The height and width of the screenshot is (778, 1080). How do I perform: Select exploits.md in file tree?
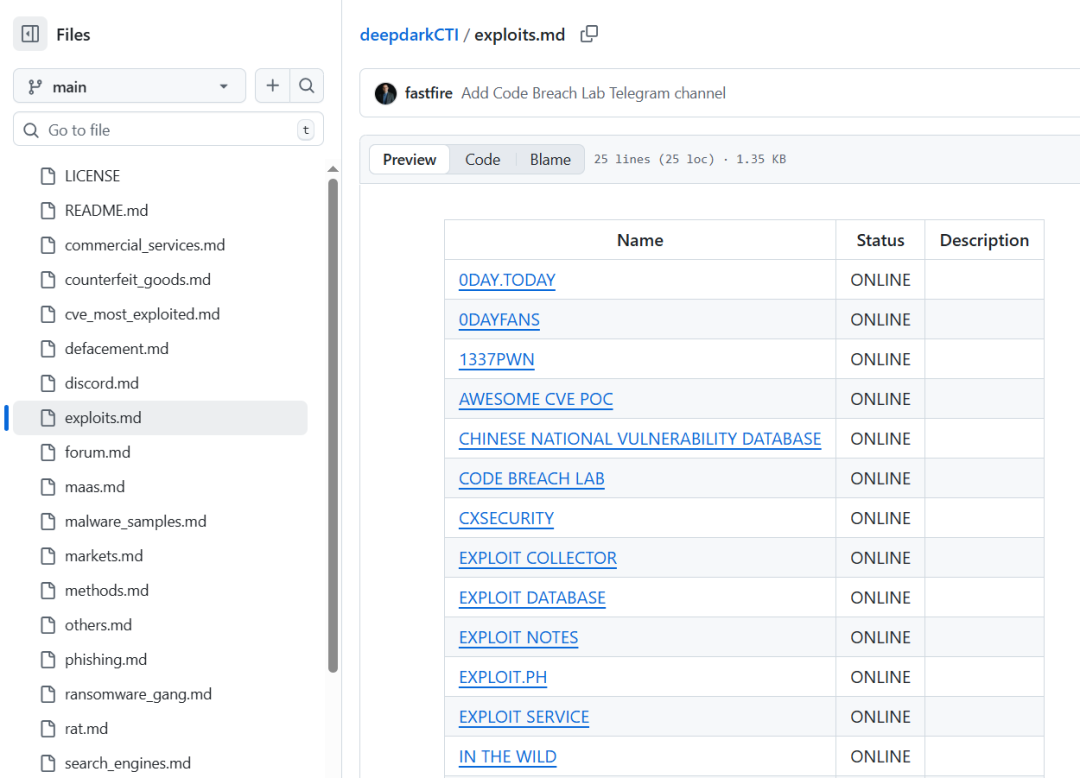click(x=160, y=418)
